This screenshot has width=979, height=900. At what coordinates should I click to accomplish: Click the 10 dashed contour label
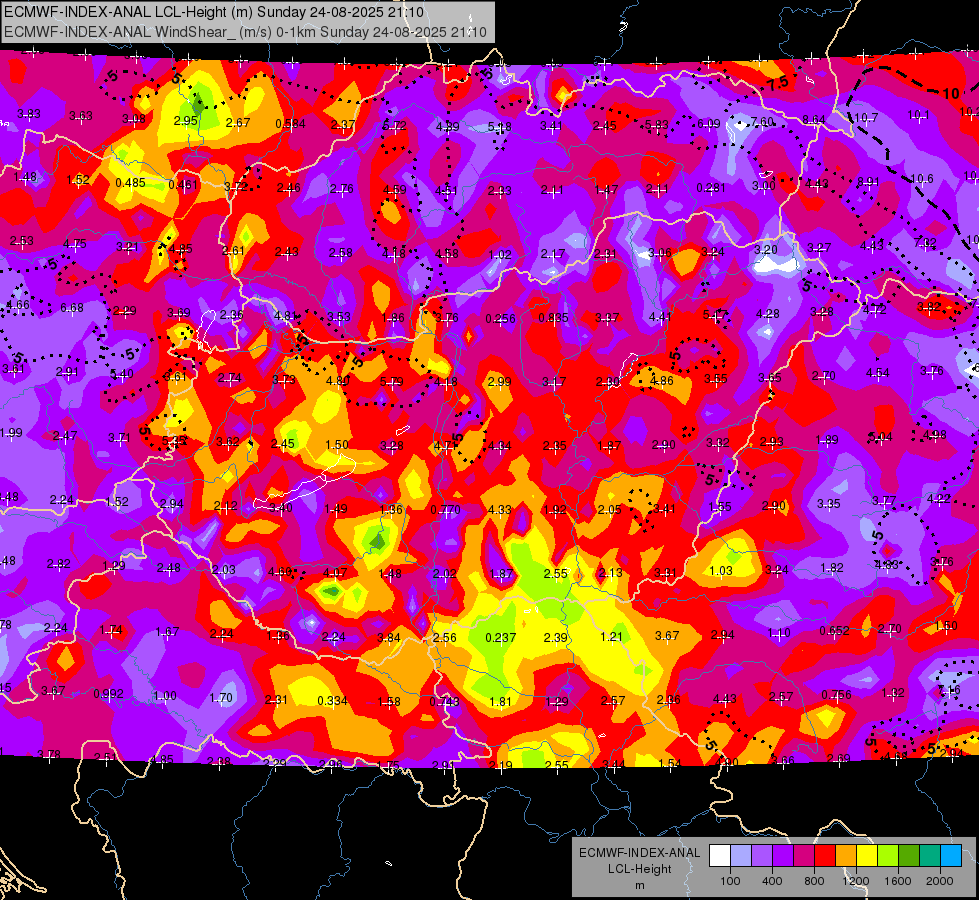click(x=951, y=94)
